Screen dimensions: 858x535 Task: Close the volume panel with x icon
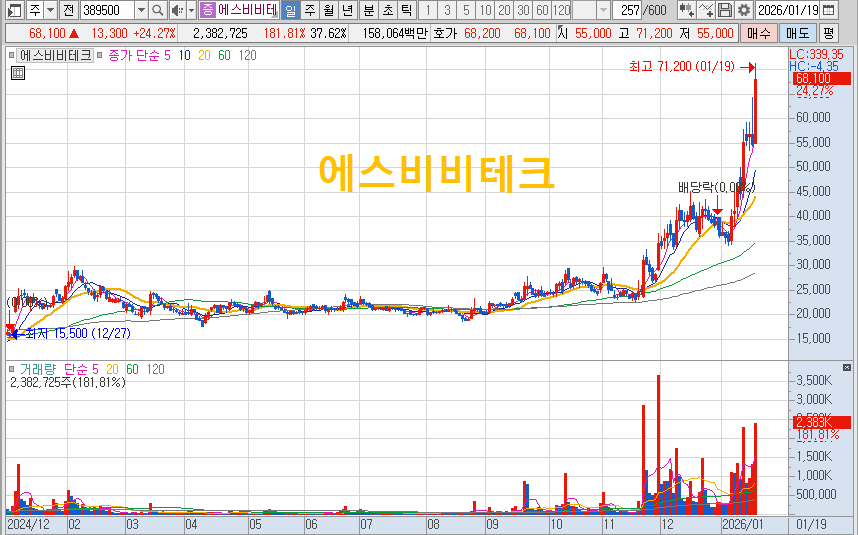(847, 368)
